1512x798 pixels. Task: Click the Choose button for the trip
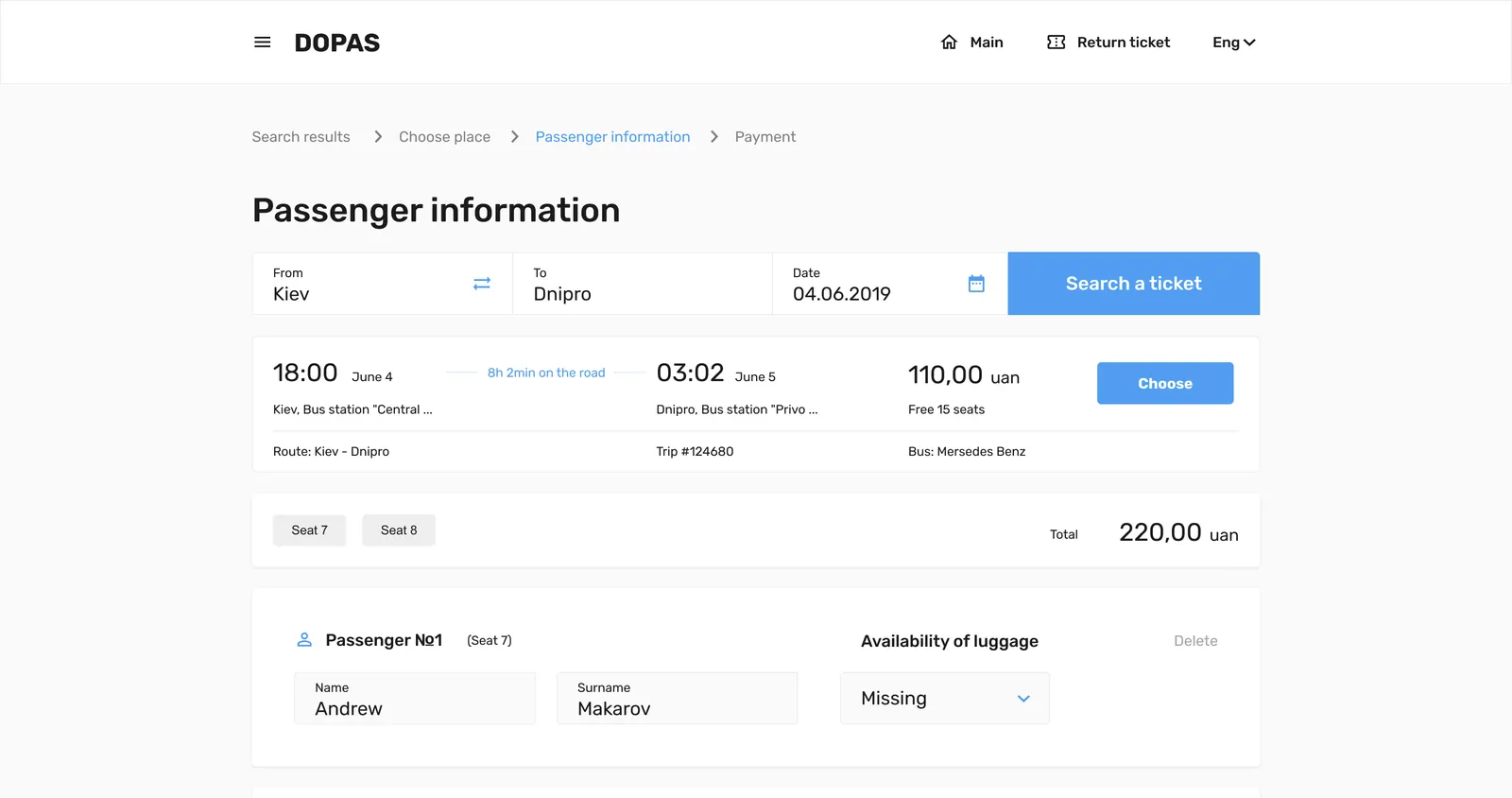(1165, 383)
